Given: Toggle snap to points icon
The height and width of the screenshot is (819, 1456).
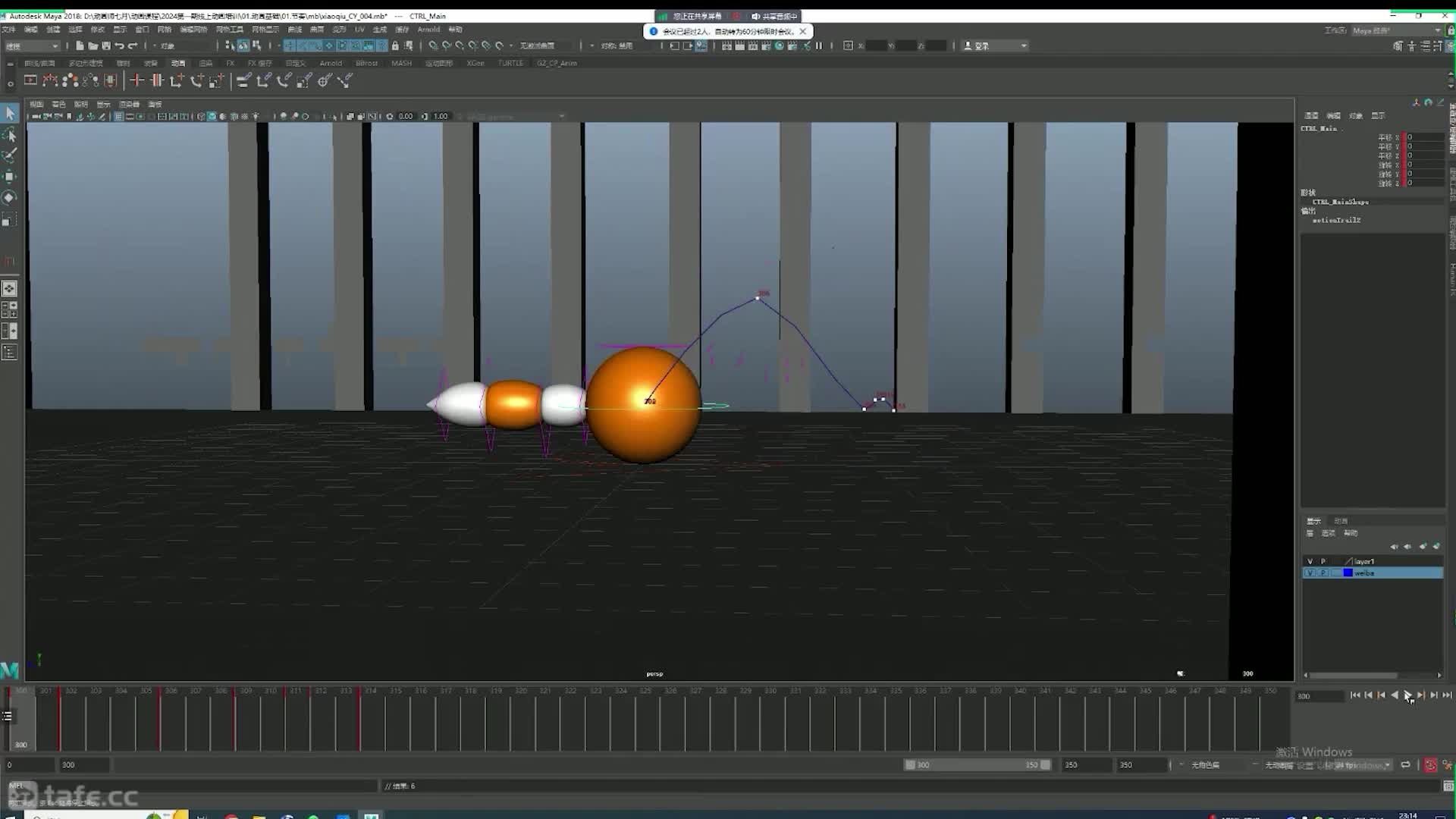Looking at the screenshot, I should tap(460, 45).
